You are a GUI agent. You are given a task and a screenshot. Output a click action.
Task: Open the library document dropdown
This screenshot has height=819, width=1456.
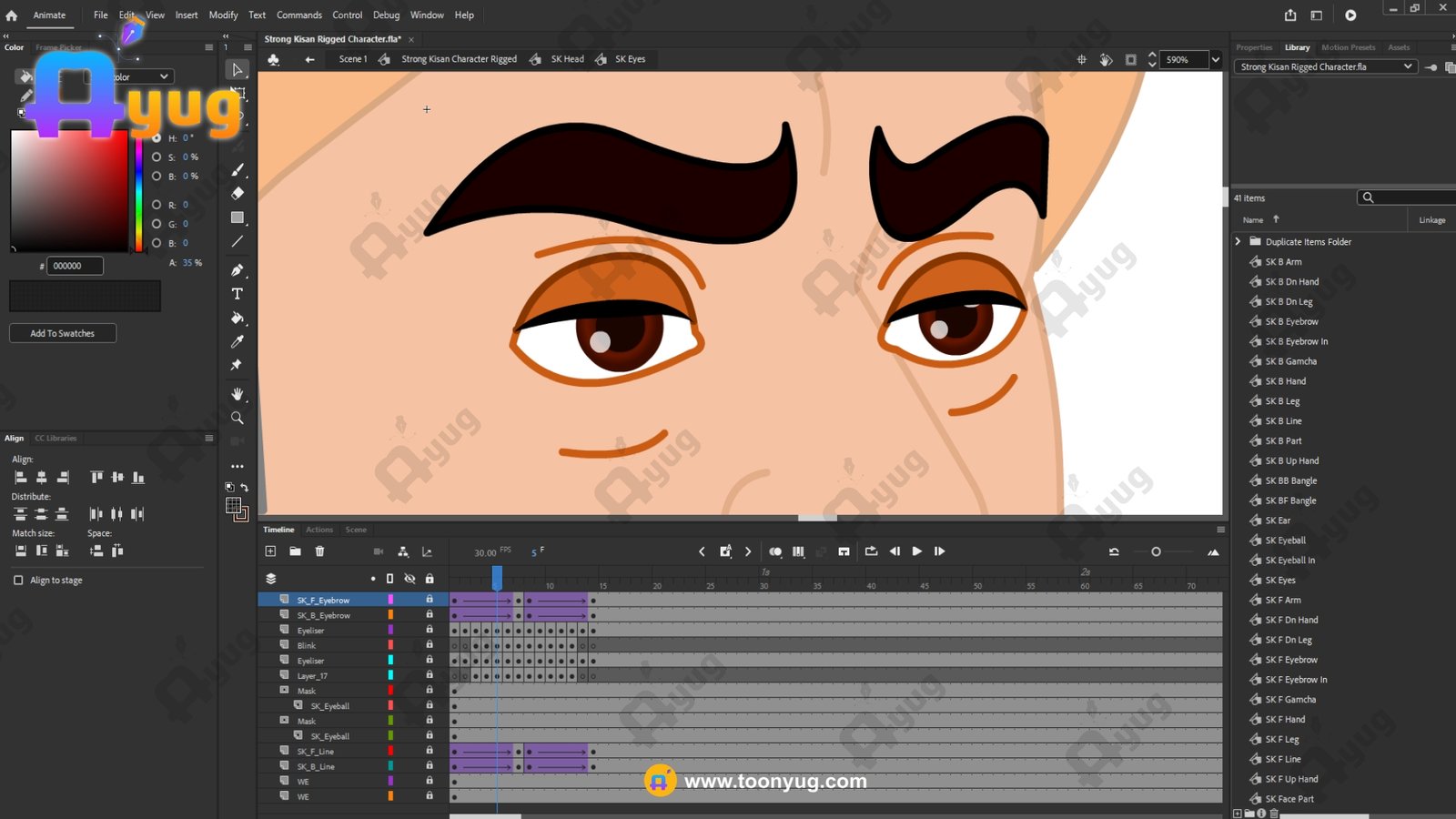(x=1408, y=66)
